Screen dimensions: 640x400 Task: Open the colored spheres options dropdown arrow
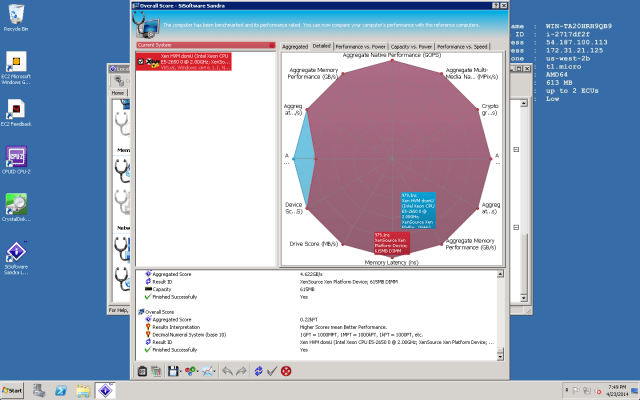[198, 371]
